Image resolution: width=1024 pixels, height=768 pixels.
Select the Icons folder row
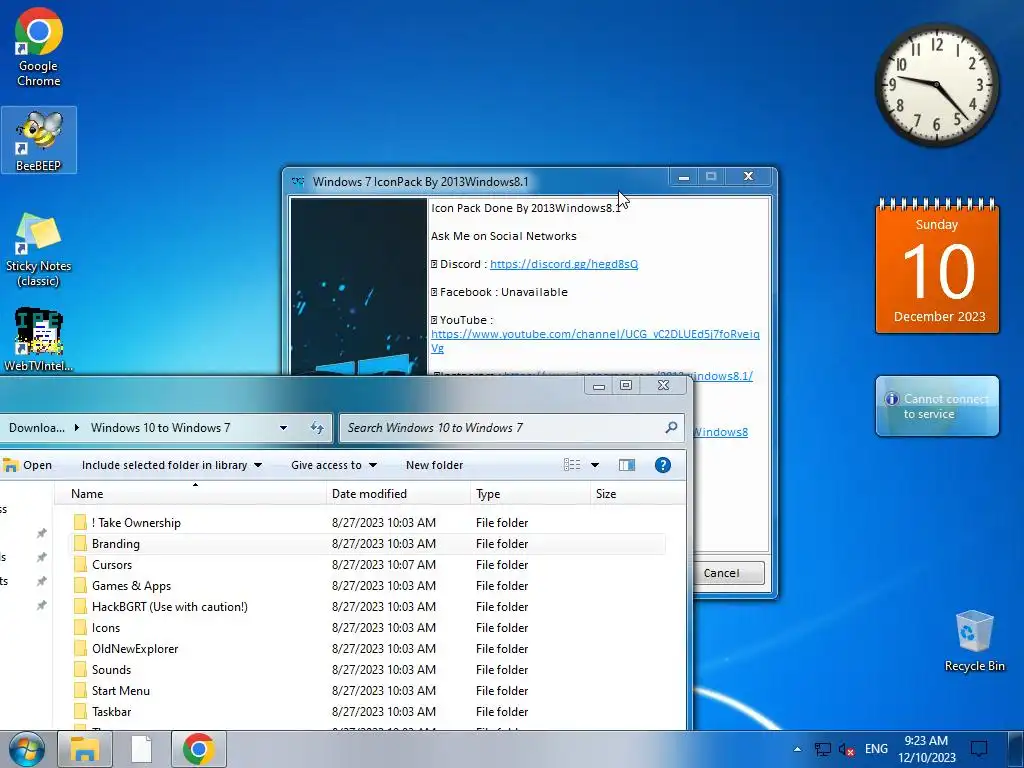click(x=368, y=627)
